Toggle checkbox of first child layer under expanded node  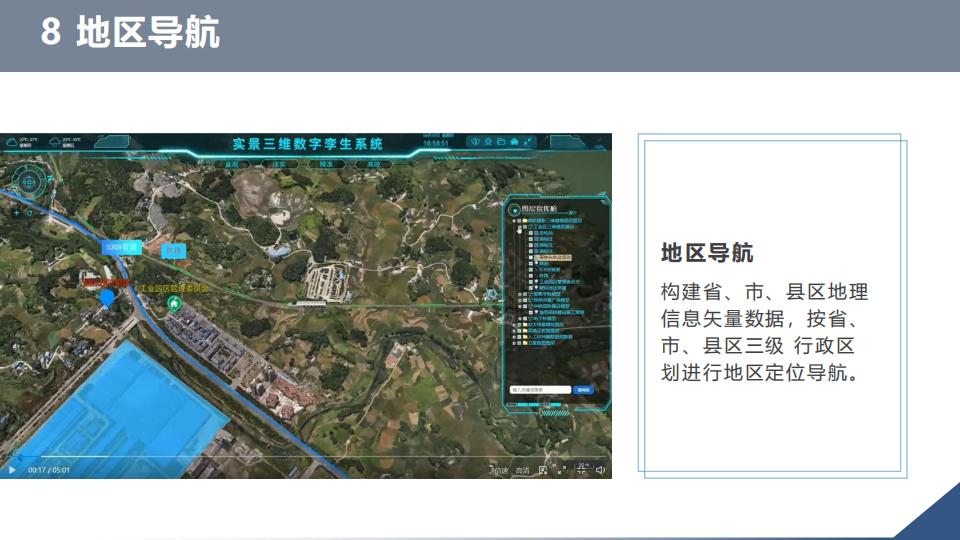tap(531, 233)
